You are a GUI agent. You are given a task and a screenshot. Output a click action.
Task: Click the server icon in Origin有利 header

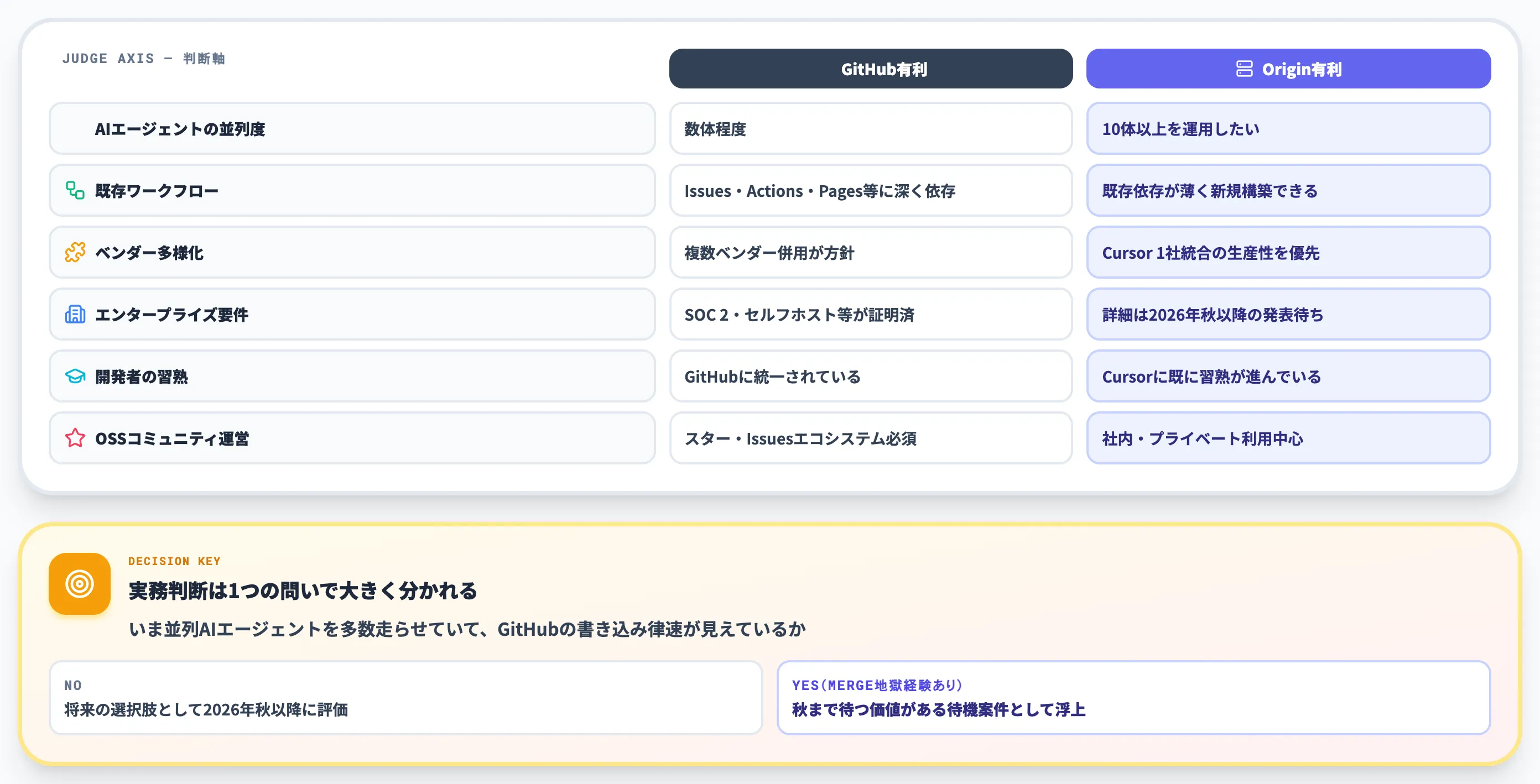[x=1244, y=69]
